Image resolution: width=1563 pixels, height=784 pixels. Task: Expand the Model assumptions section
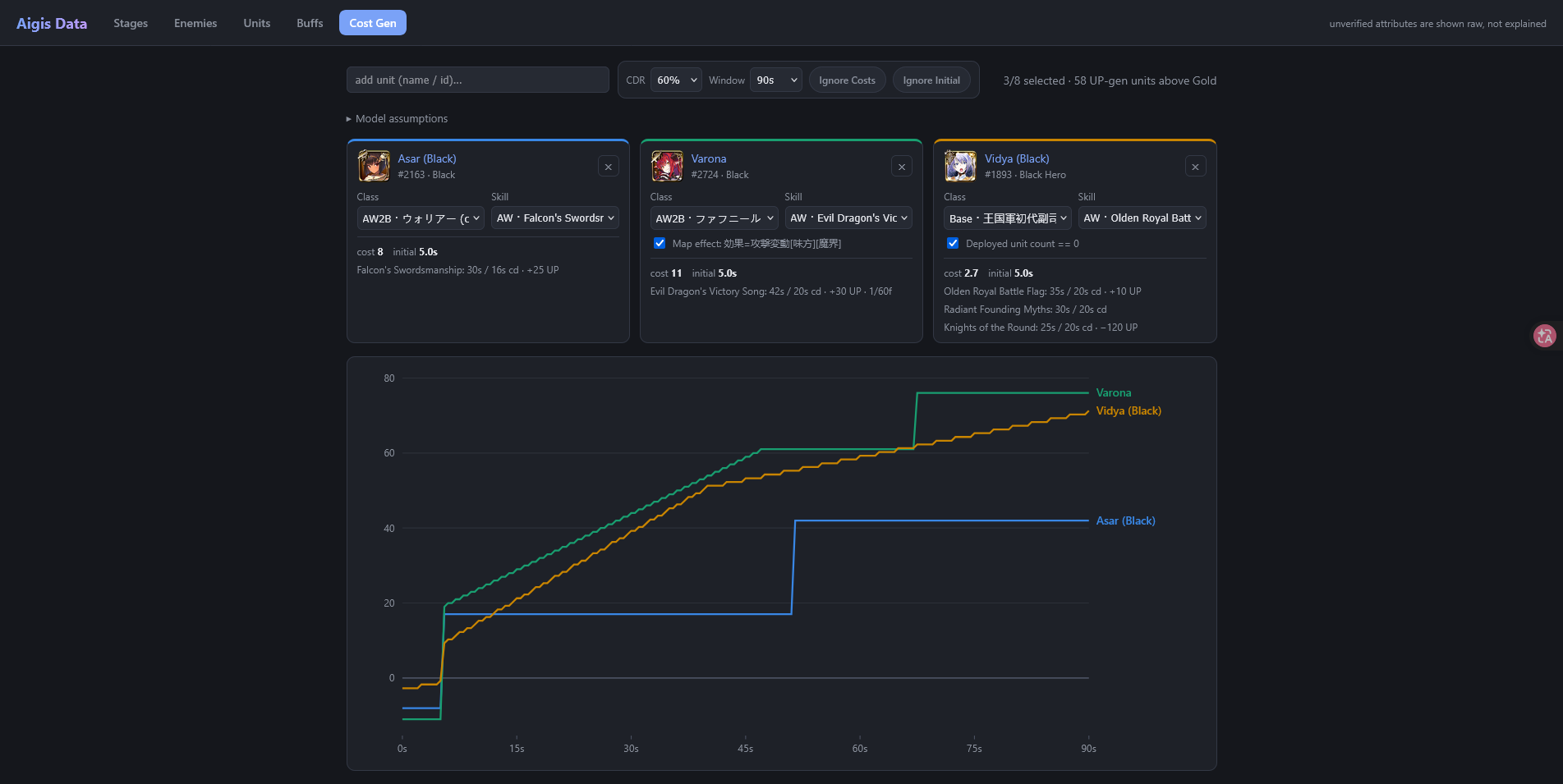click(398, 118)
